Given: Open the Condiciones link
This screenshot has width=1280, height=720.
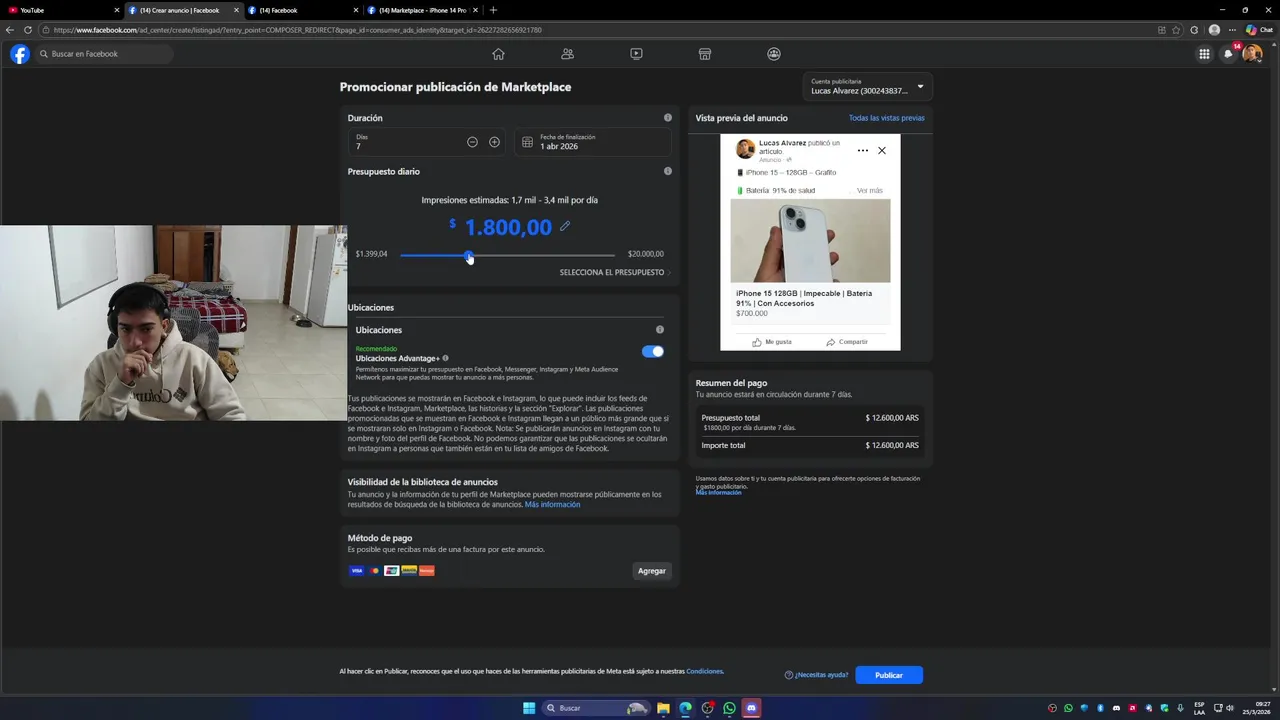Looking at the screenshot, I should click(x=704, y=672).
